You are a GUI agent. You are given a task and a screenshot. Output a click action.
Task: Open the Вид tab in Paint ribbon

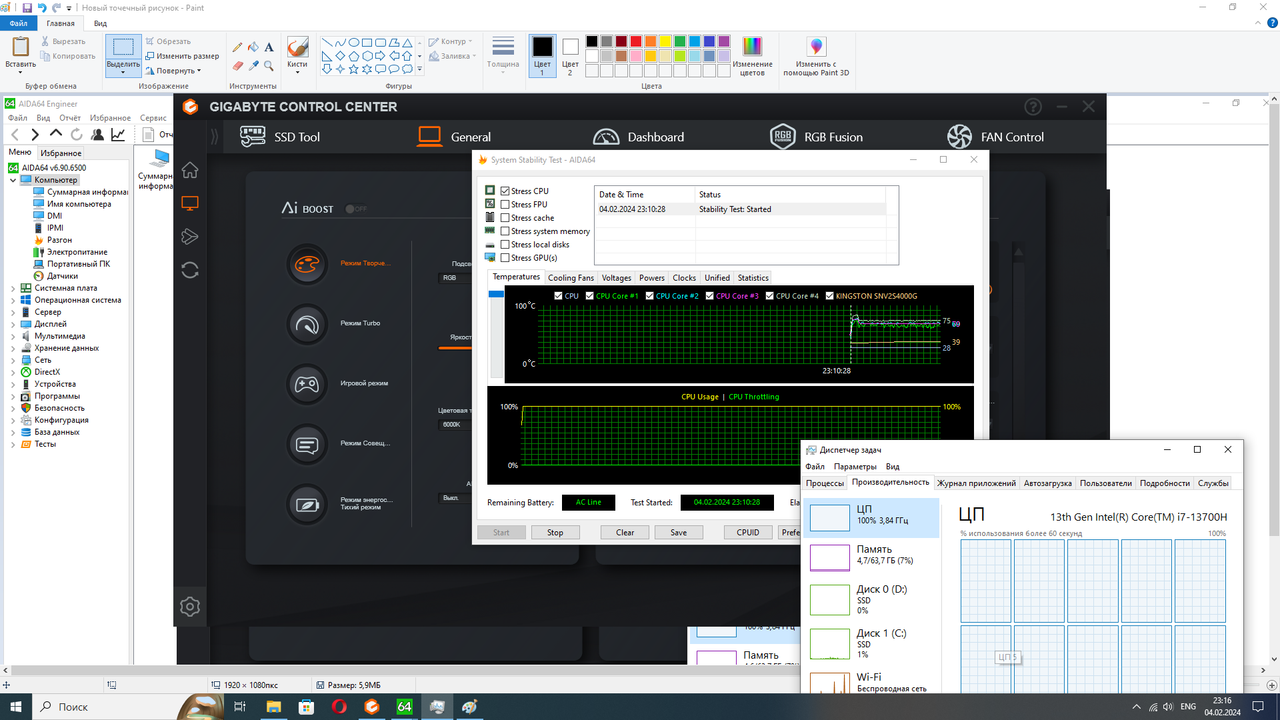point(101,23)
